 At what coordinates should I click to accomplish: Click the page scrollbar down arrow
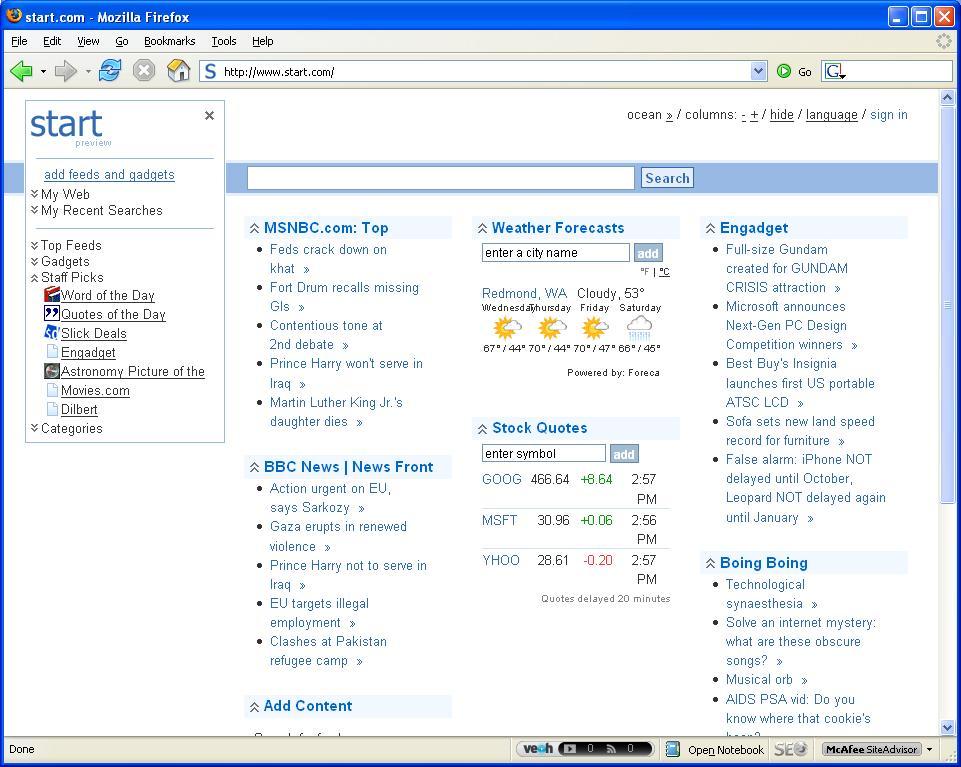(x=947, y=727)
